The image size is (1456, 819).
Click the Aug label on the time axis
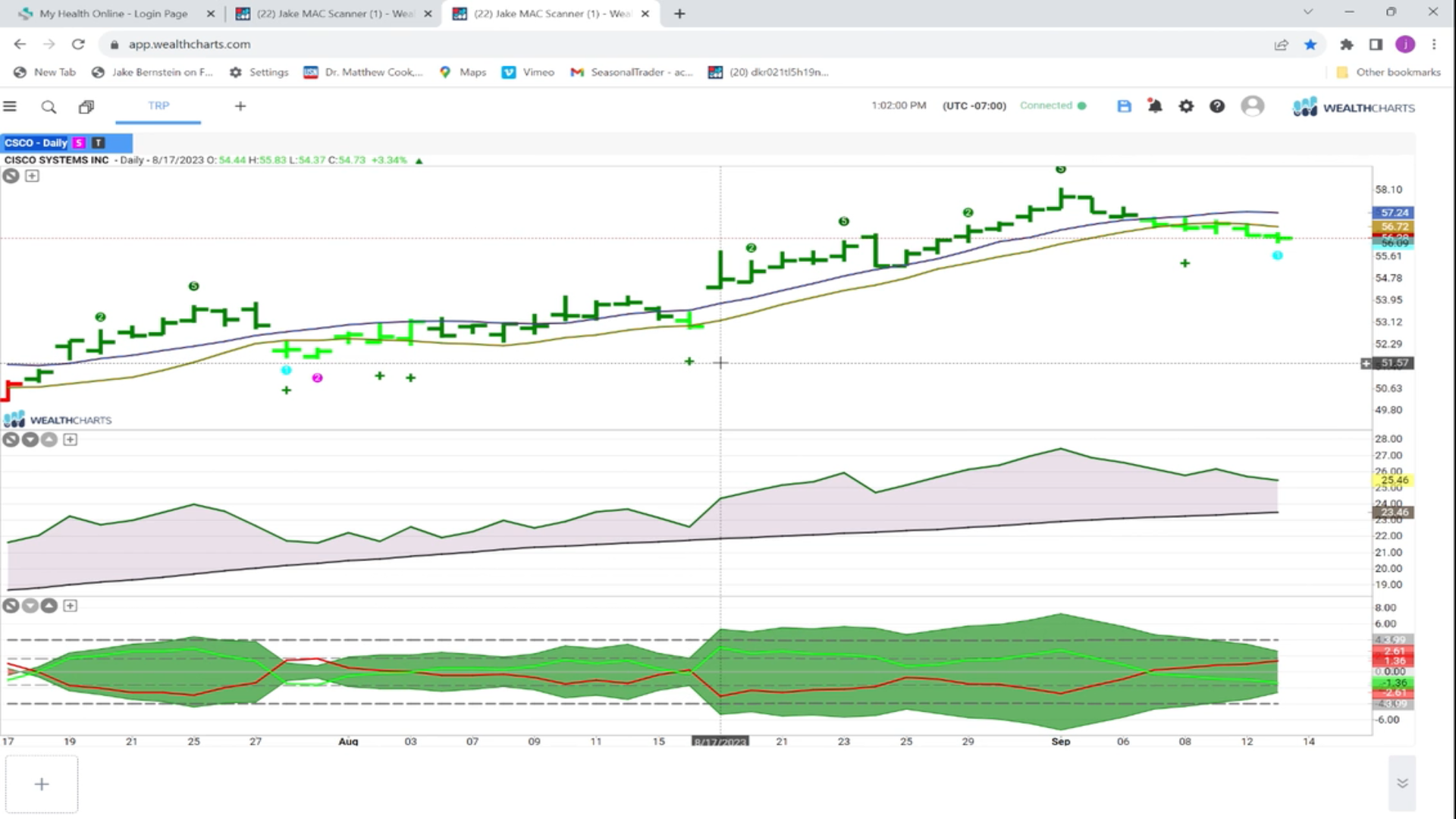point(348,742)
